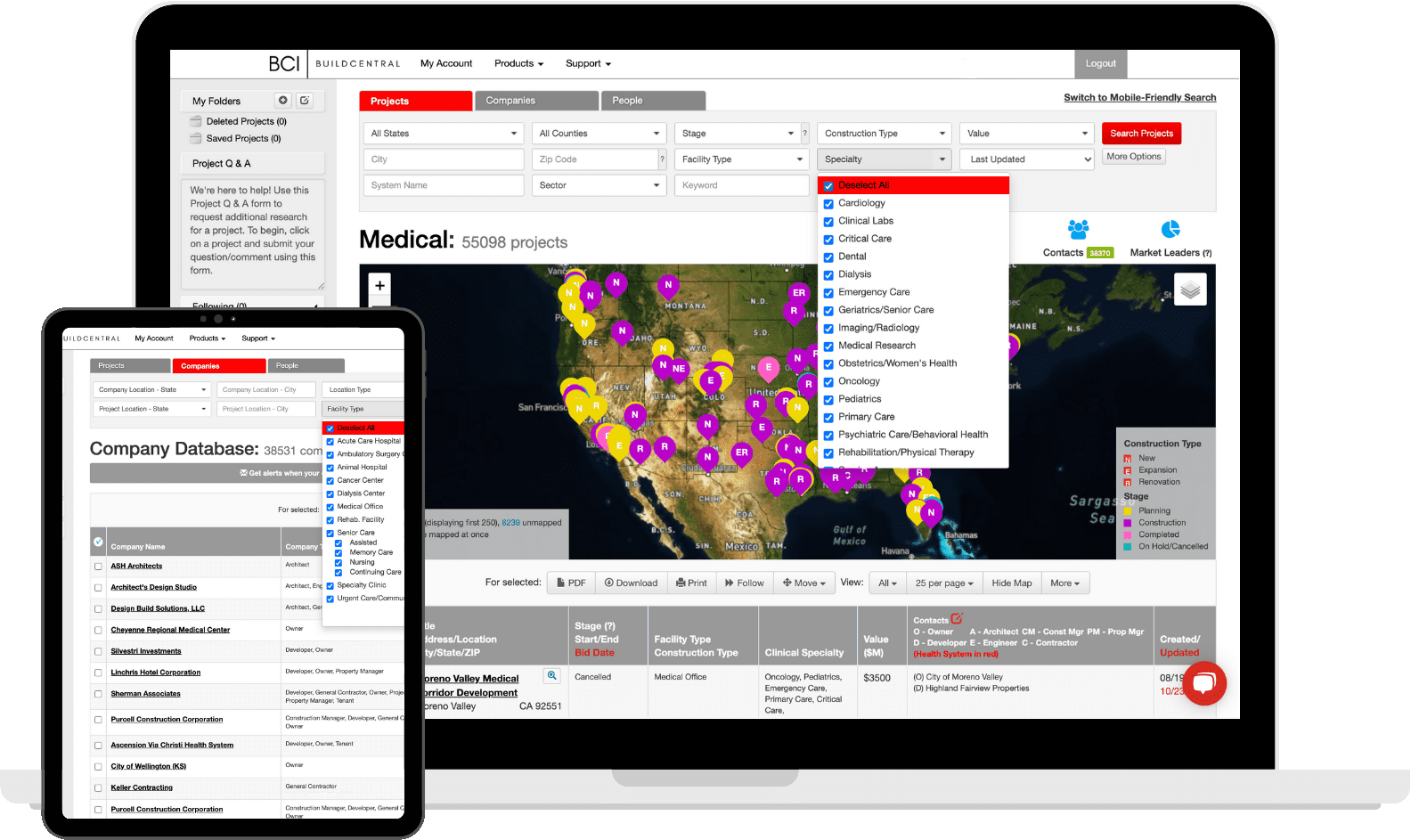Open the All States dropdown
This screenshot has width=1411, height=840.
(x=444, y=134)
